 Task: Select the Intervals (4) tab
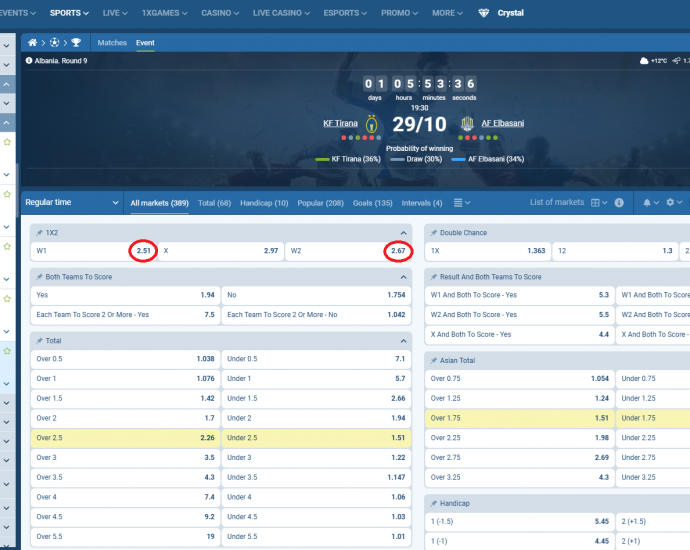pyautogui.click(x=422, y=203)
